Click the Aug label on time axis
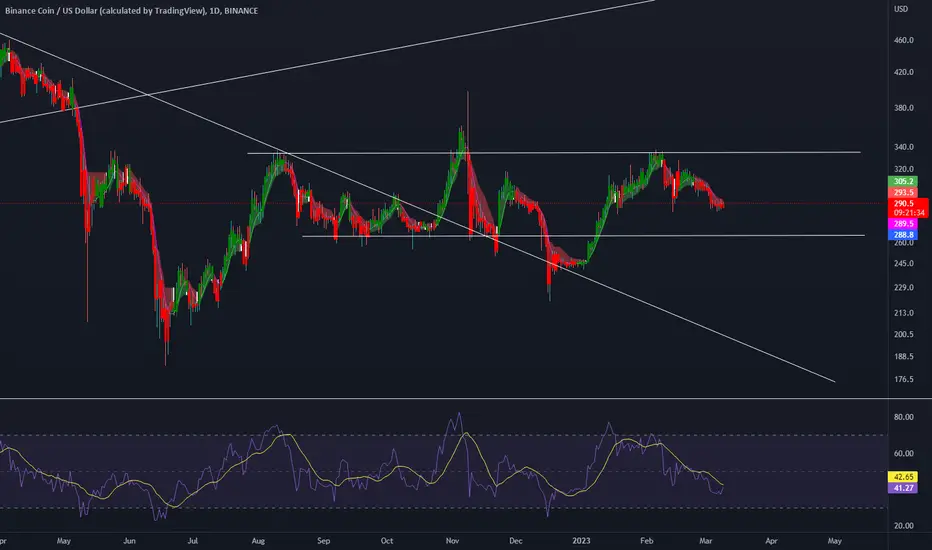This screenshot has width=932, height=550. tap(258, 541)
